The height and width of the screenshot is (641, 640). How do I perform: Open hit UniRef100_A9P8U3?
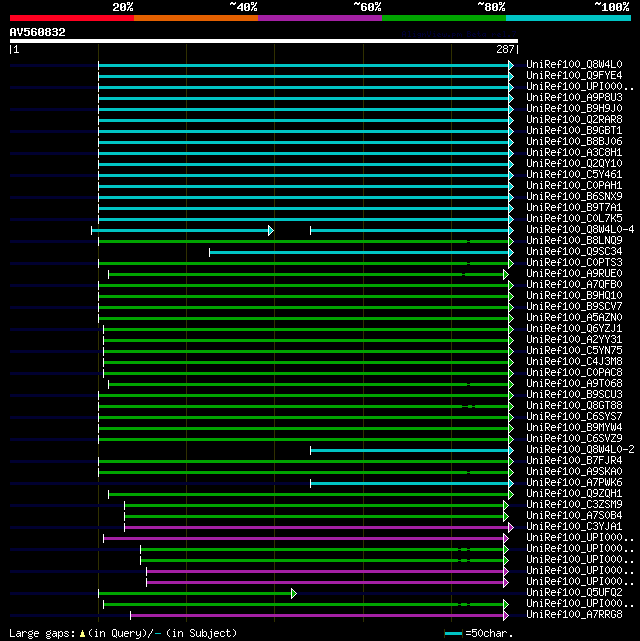tap(574, 98)
